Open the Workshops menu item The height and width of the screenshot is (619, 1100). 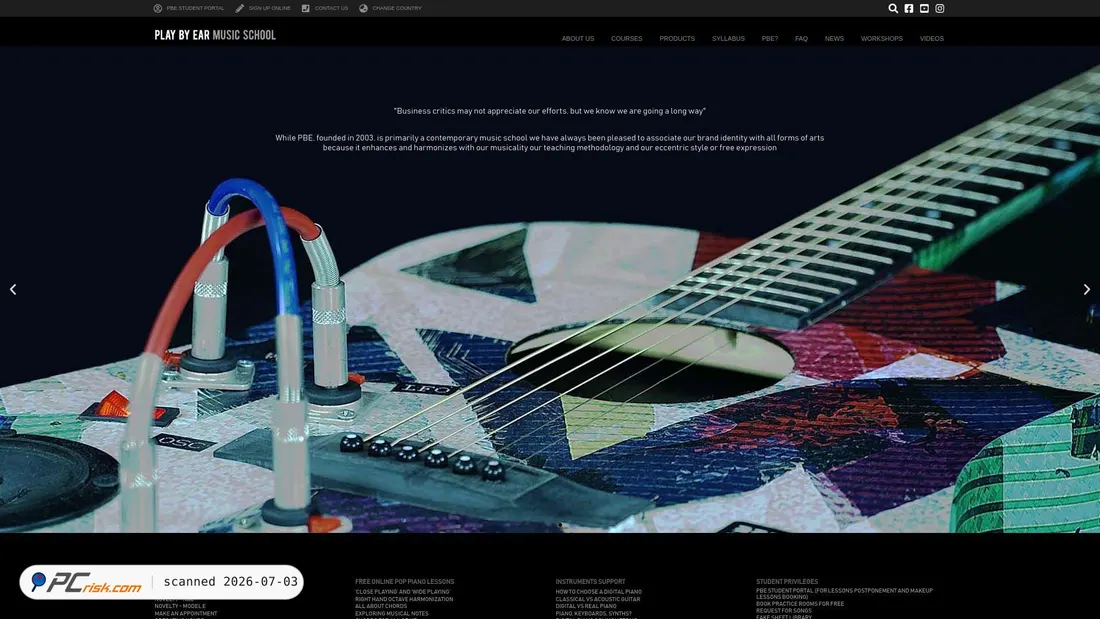(882, 39)
